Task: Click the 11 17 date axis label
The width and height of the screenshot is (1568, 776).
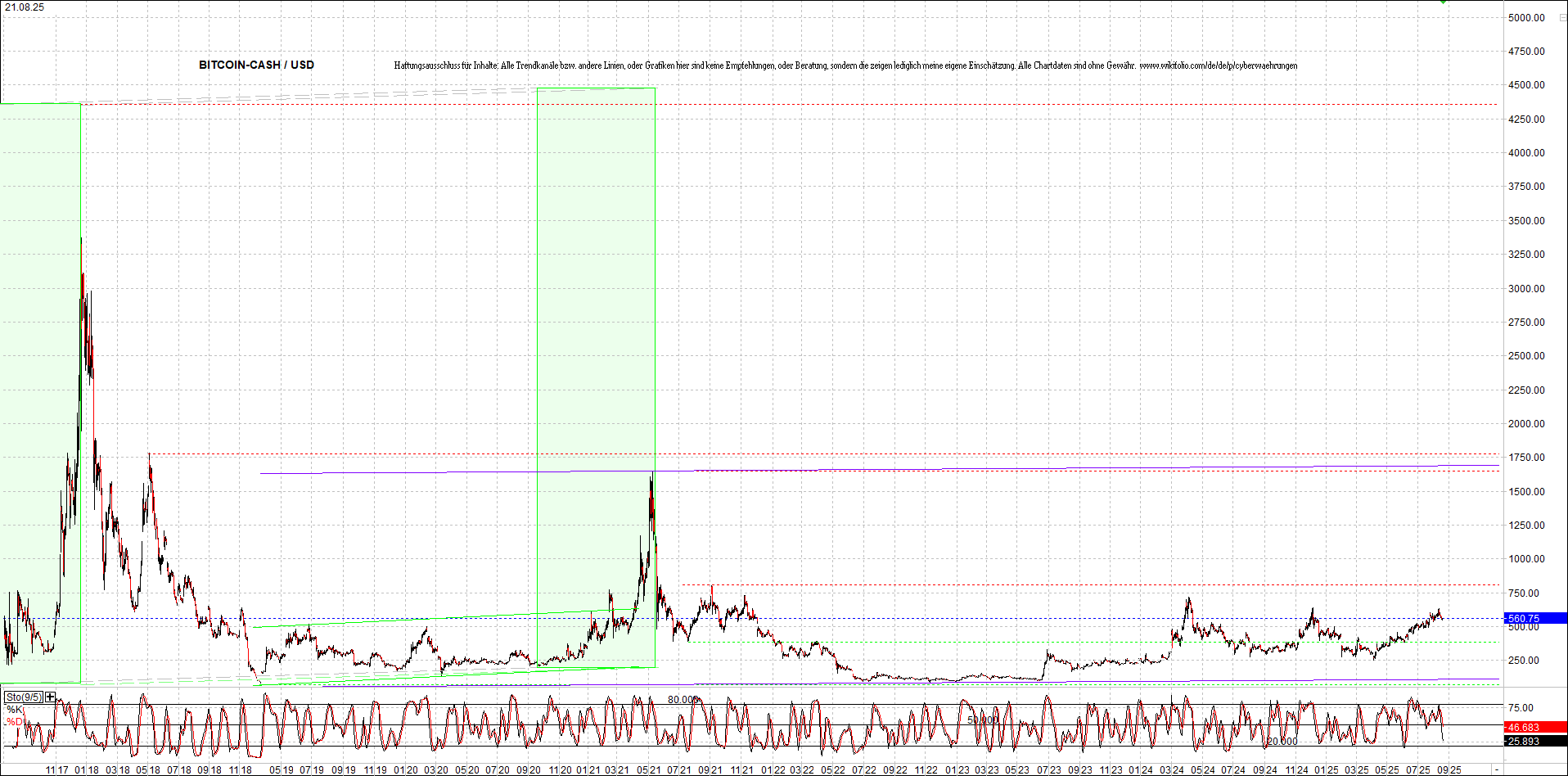Action: click(x=57, y=770)
